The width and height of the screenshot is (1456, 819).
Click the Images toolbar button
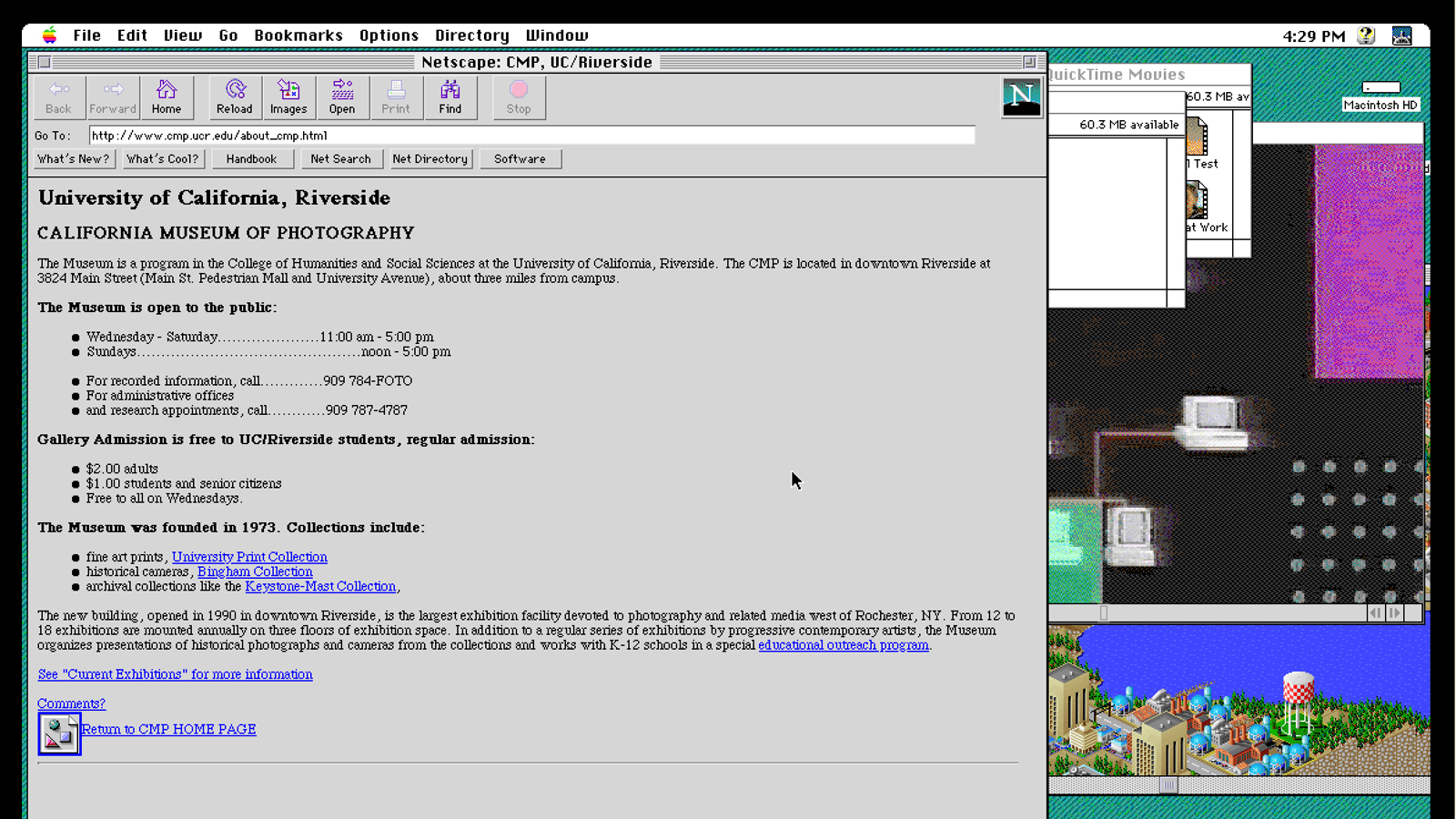(288, 97)
